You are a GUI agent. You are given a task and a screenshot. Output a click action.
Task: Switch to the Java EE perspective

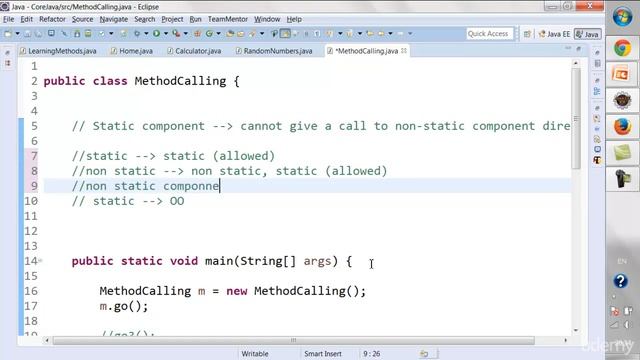click(x=554, y=34)
